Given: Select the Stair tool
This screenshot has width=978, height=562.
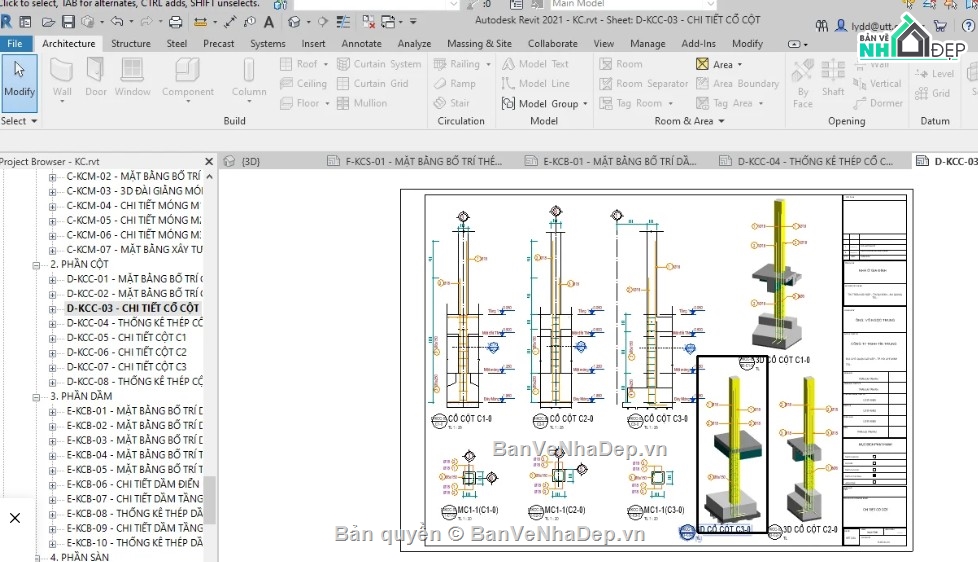Looking at the screenshot, I should [x=452, y=104].
